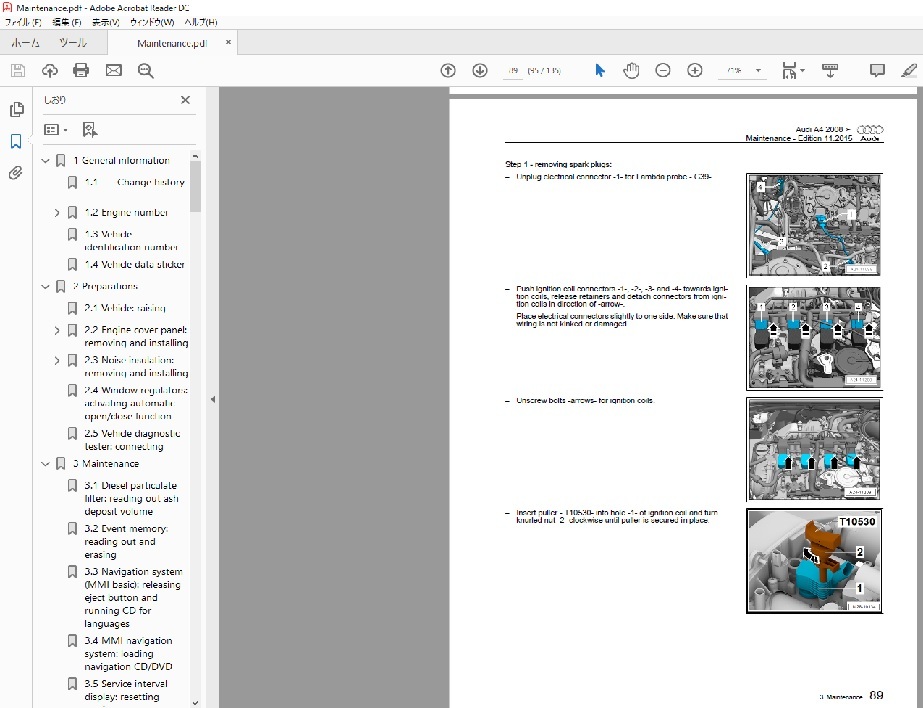Open the Bookmarks panel icon
This screenshot has width=923, height=708.
(16, 141)
